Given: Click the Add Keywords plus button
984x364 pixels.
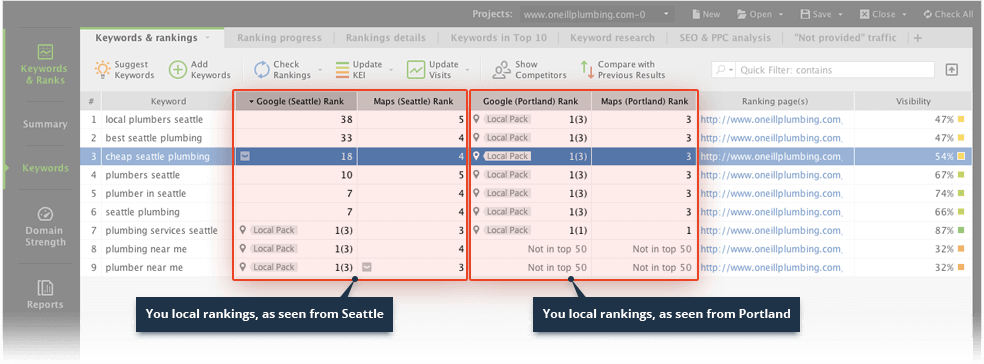Looking at the screenshot, I should coord(200,70).
